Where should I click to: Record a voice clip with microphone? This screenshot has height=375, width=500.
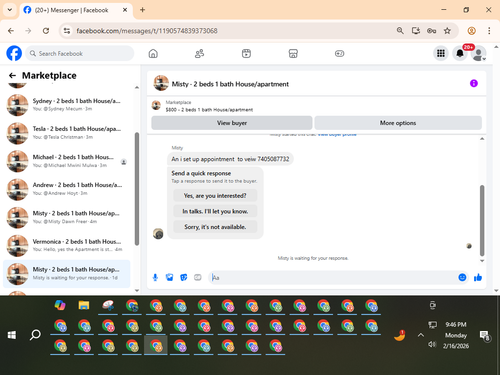pyautogui.click(x=155, y=277)
